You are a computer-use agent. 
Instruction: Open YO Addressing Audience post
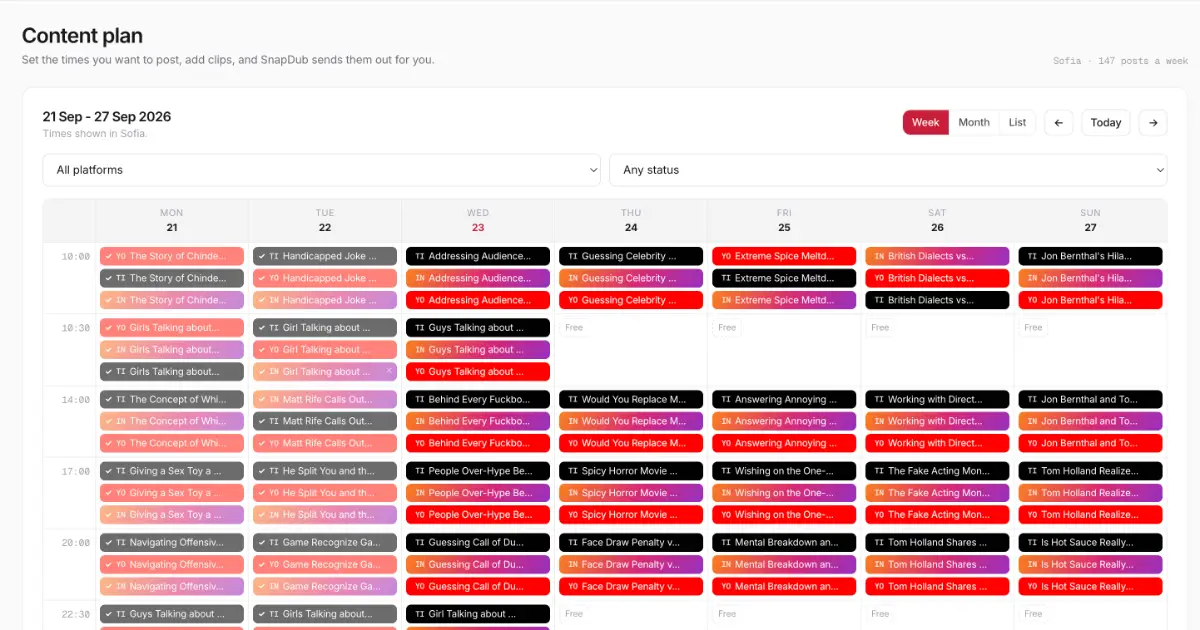(x=478, y=300)
